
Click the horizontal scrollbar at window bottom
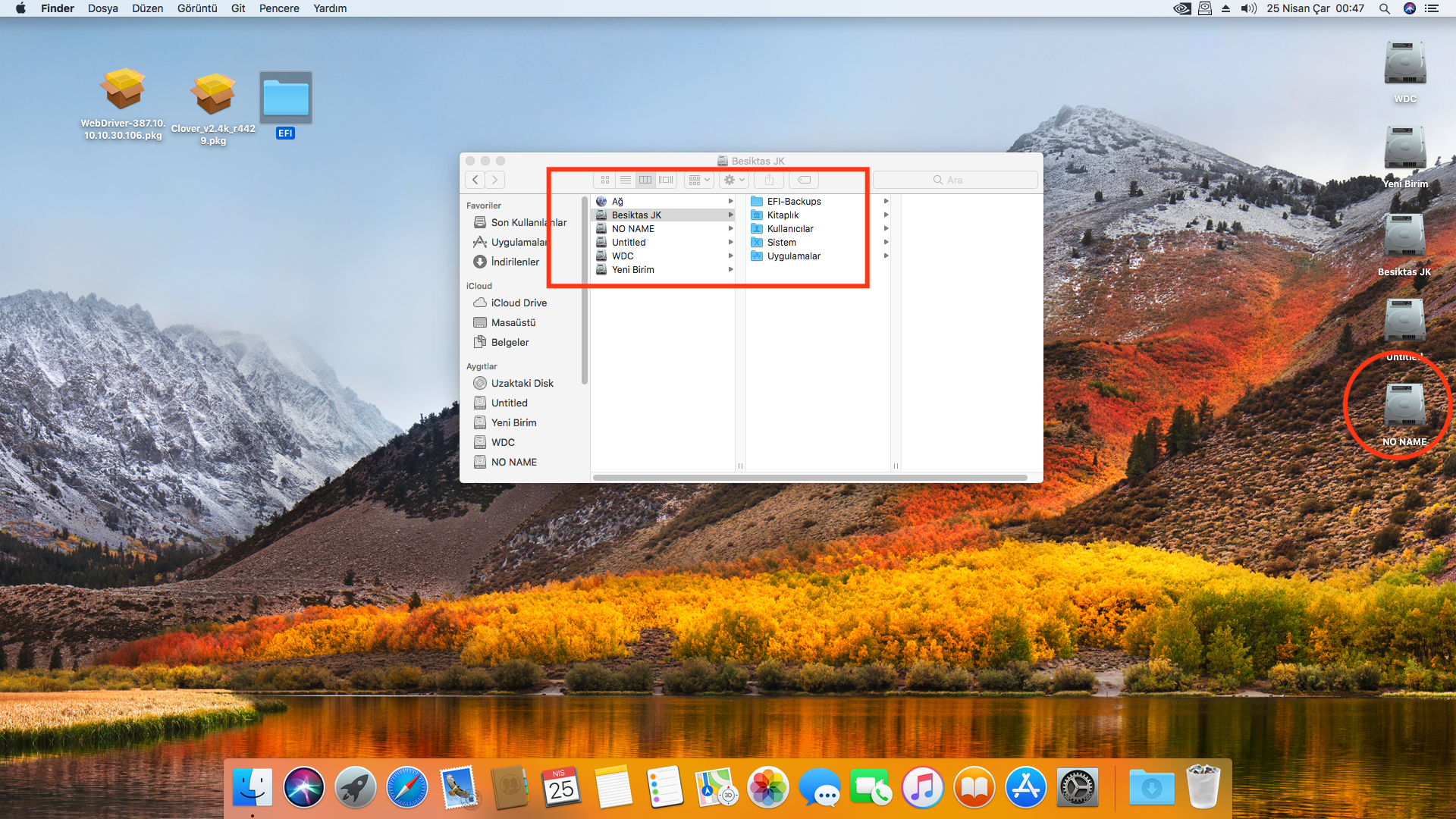[809, 478]
